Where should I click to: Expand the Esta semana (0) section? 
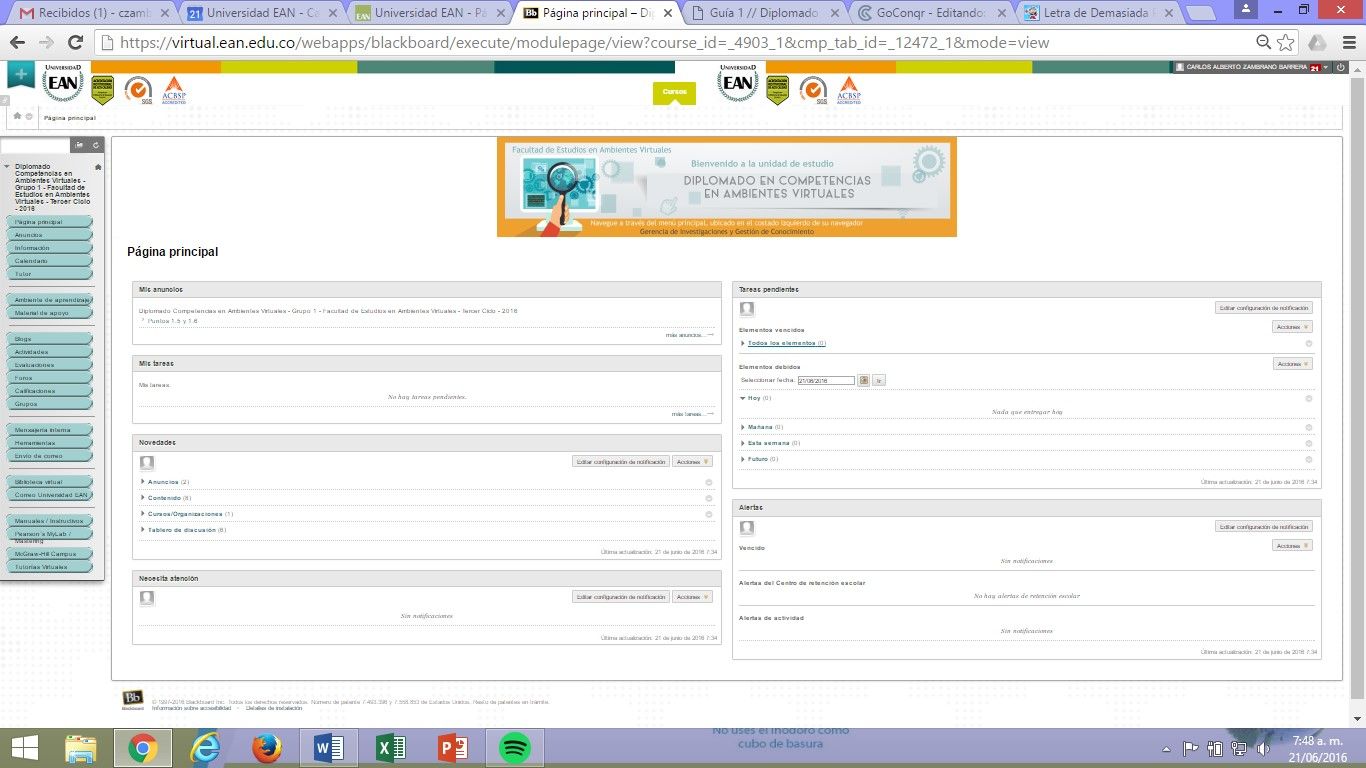(770, 443)
